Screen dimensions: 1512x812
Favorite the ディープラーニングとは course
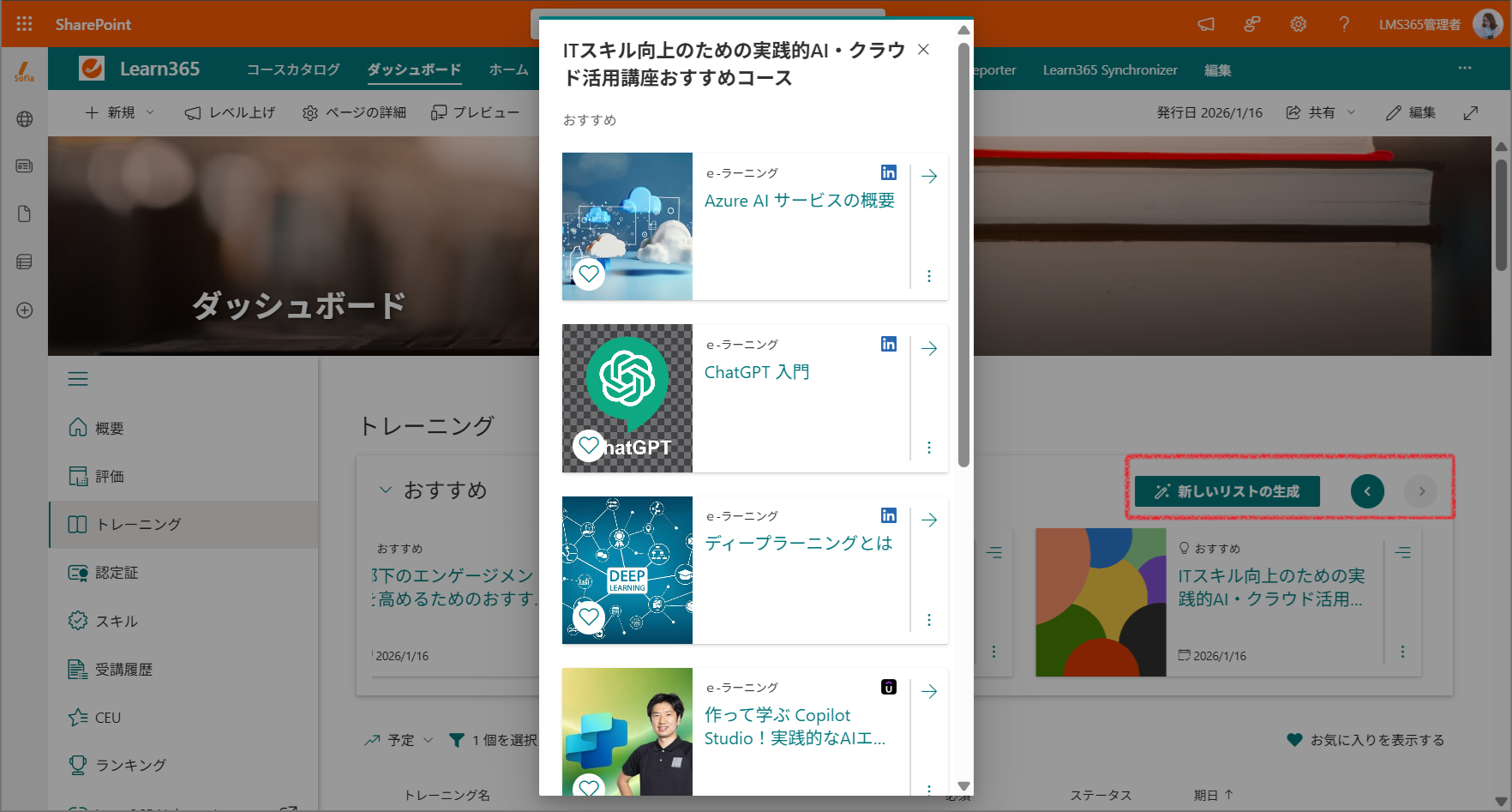point(589,617)
